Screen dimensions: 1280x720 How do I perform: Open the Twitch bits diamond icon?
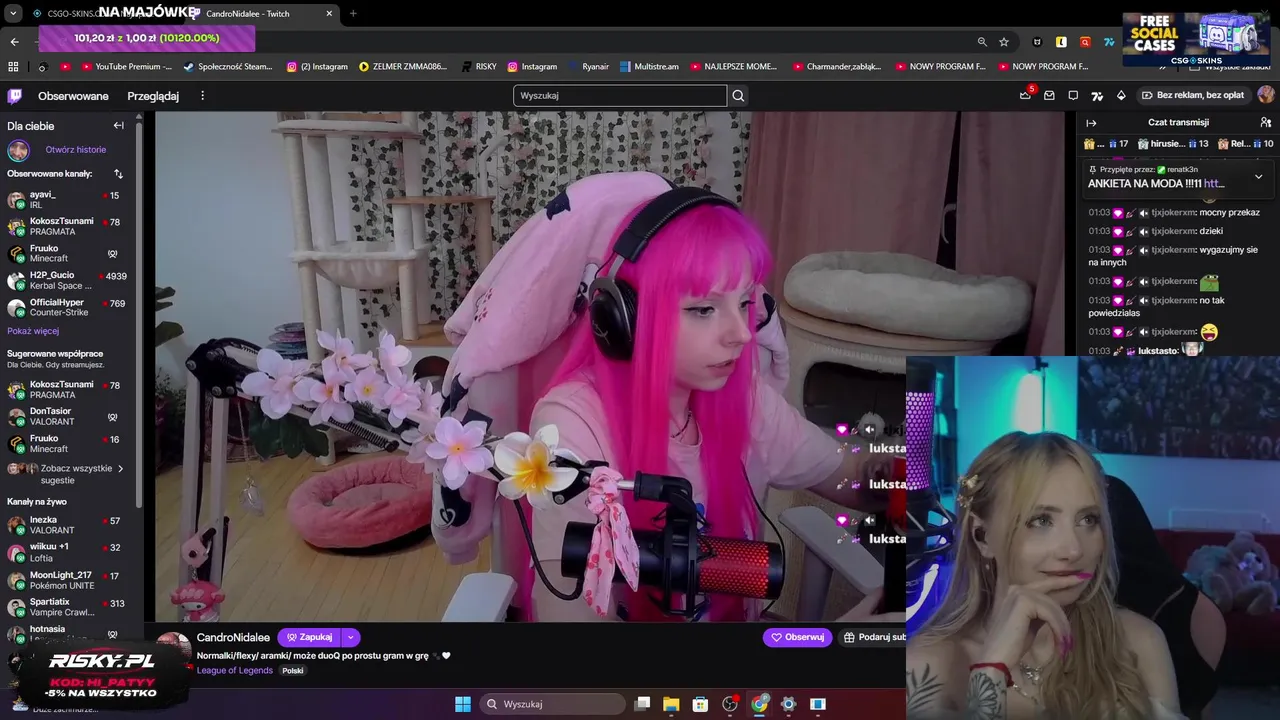(x=1121, y=96)
